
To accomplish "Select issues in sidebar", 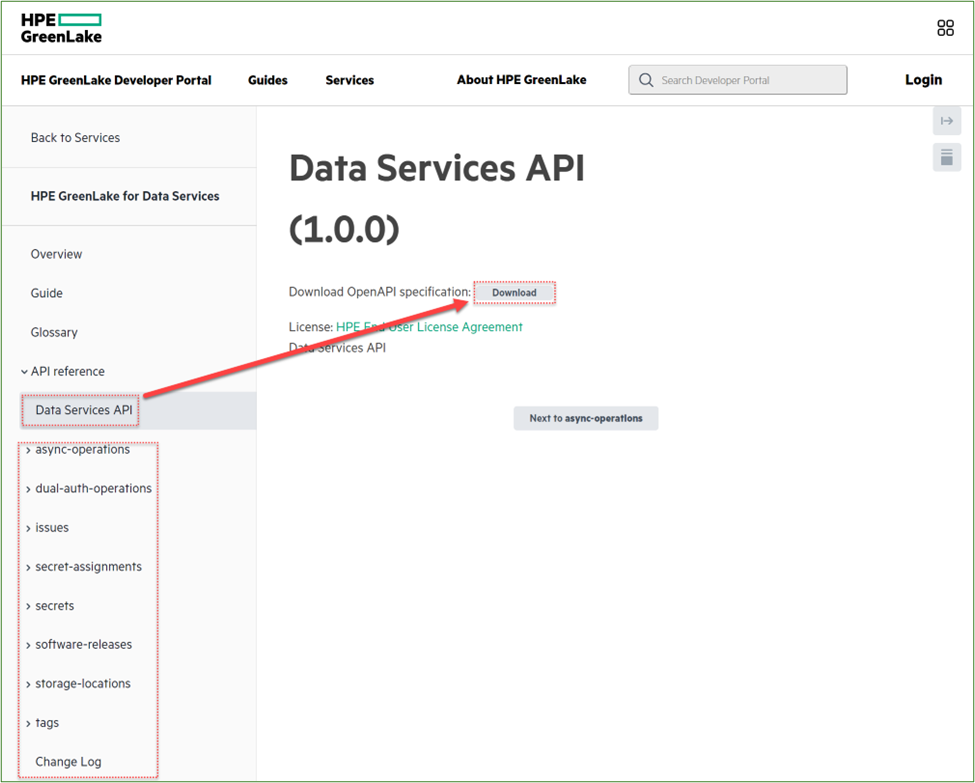I will (x=52, y=527).
